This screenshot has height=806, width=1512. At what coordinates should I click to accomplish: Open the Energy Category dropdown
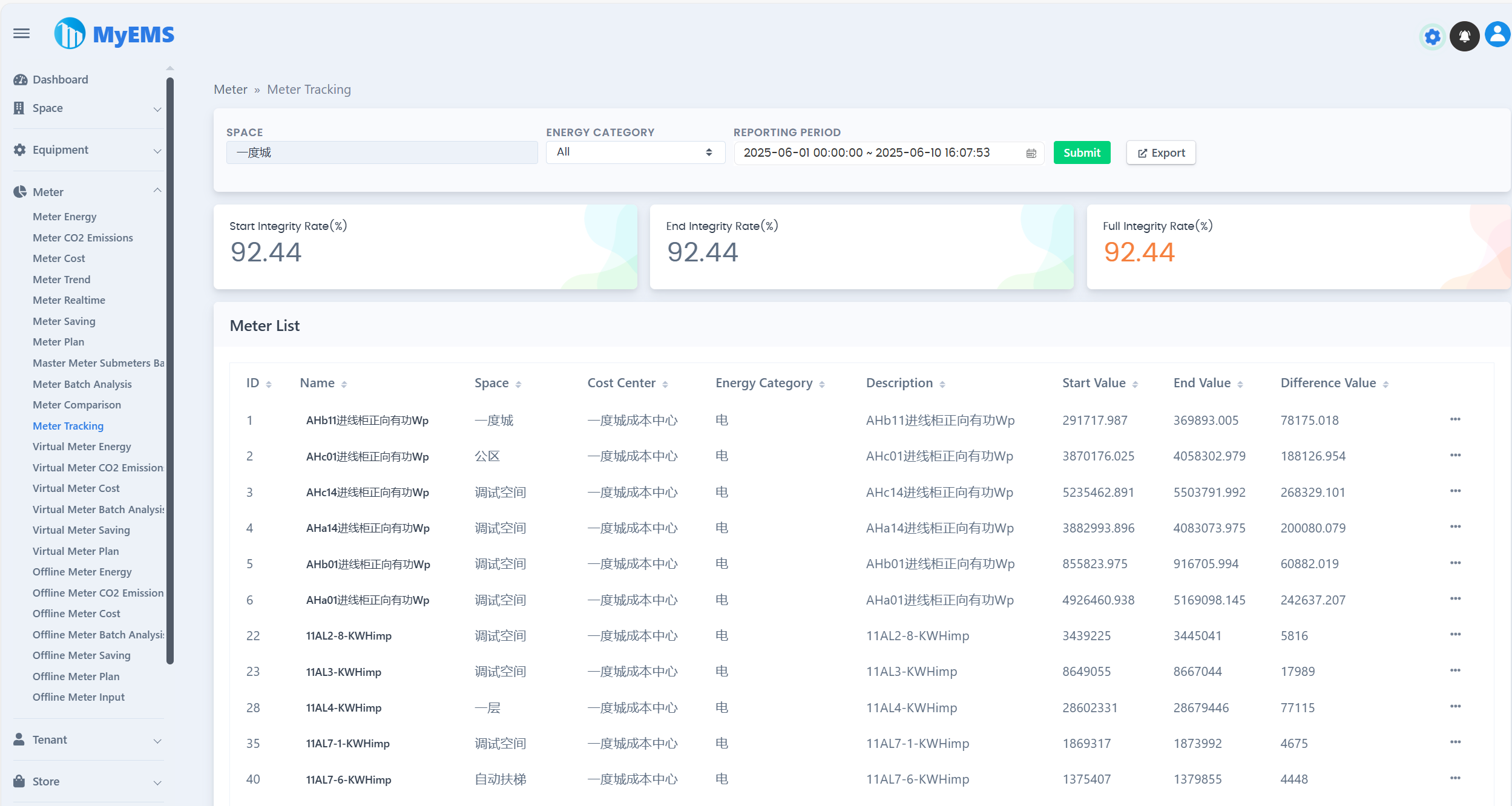pos(634,152)
